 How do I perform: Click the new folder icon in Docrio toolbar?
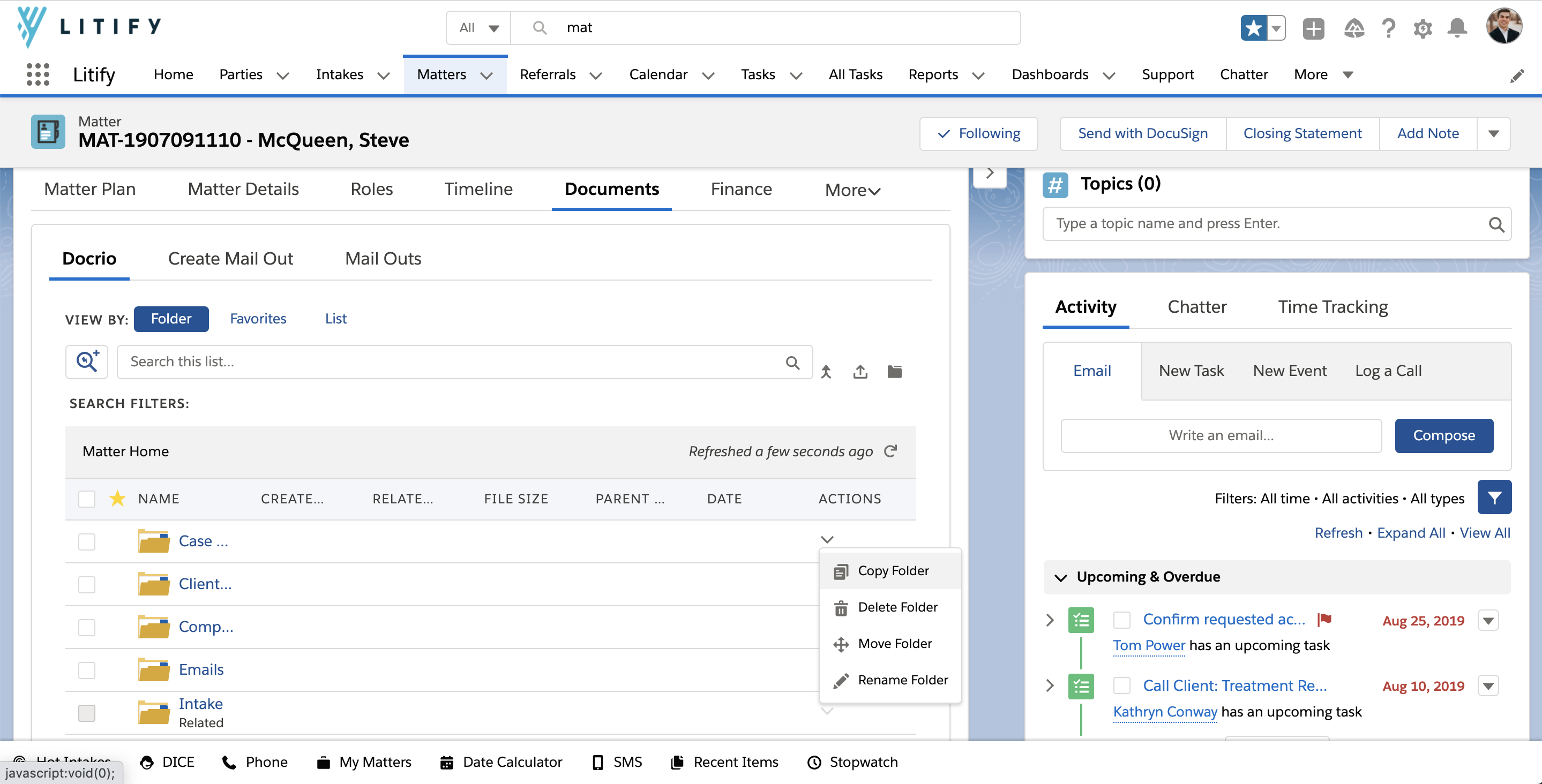[x=894, y=372]
